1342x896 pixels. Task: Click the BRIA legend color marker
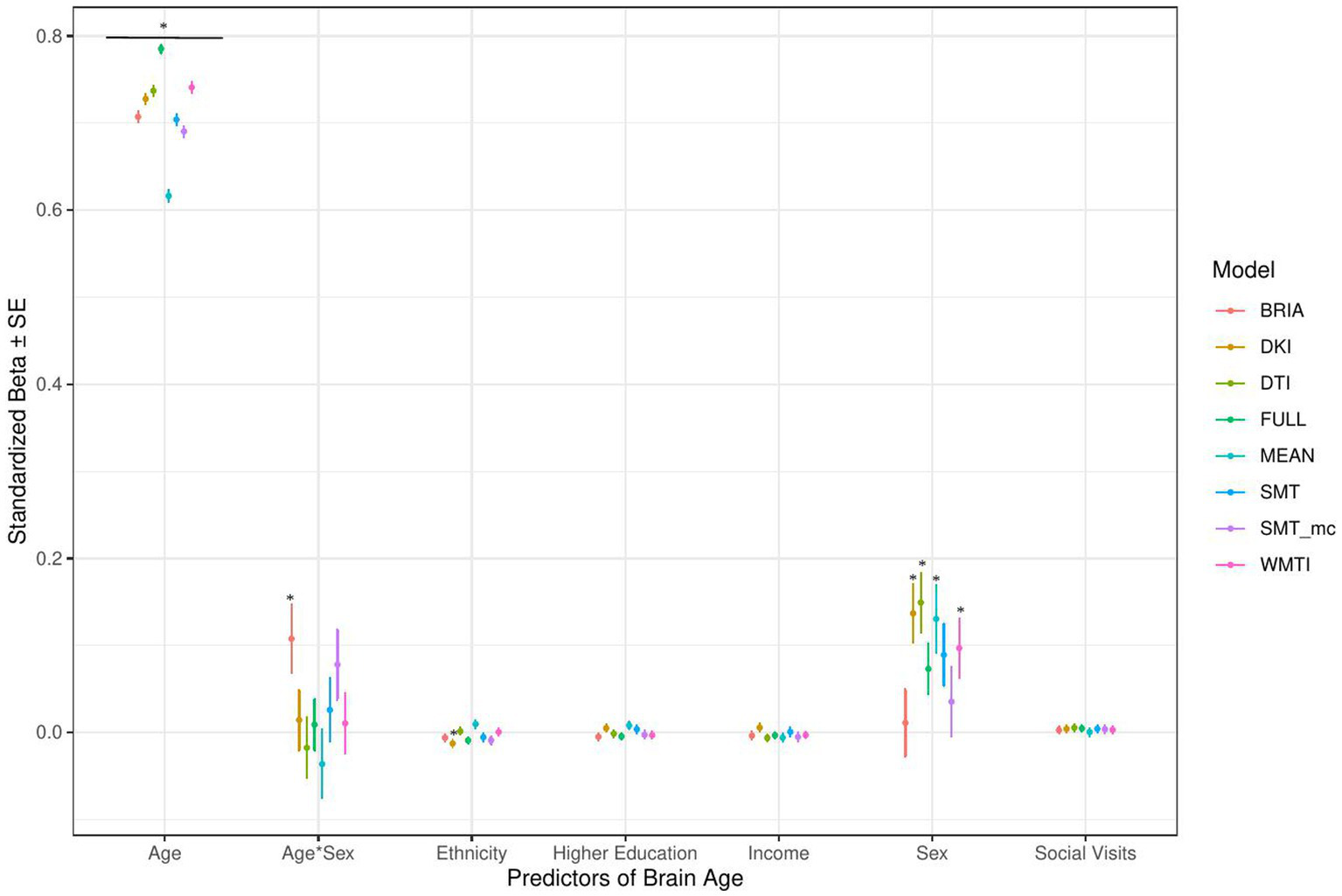1230,310
